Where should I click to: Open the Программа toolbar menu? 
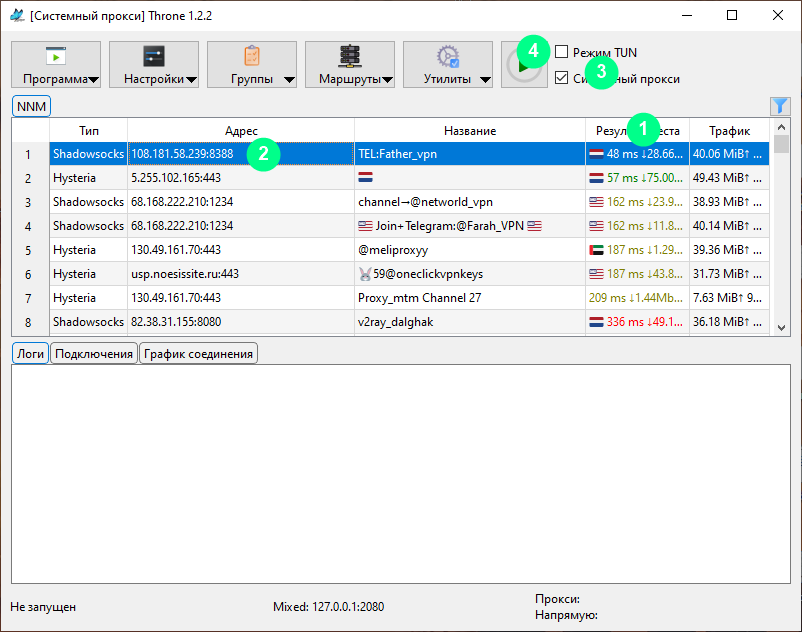pos(56,64)
